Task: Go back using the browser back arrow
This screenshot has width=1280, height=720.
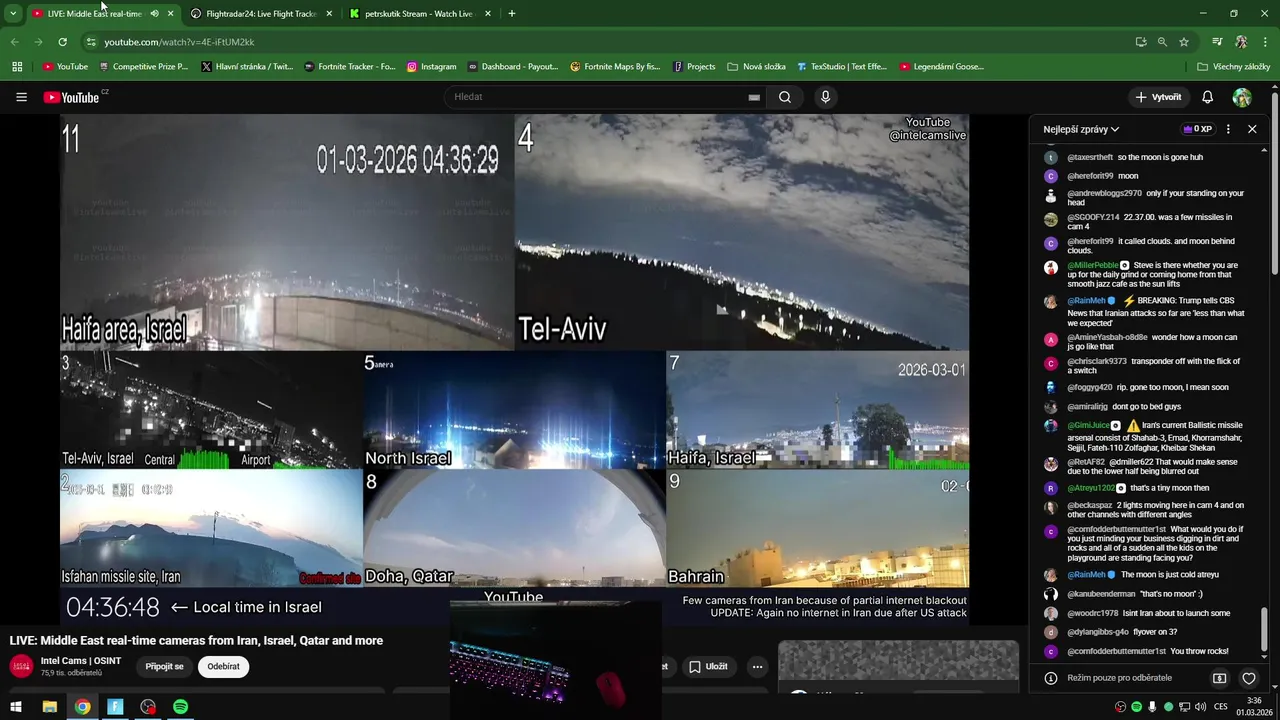Action: pos(14,42)
